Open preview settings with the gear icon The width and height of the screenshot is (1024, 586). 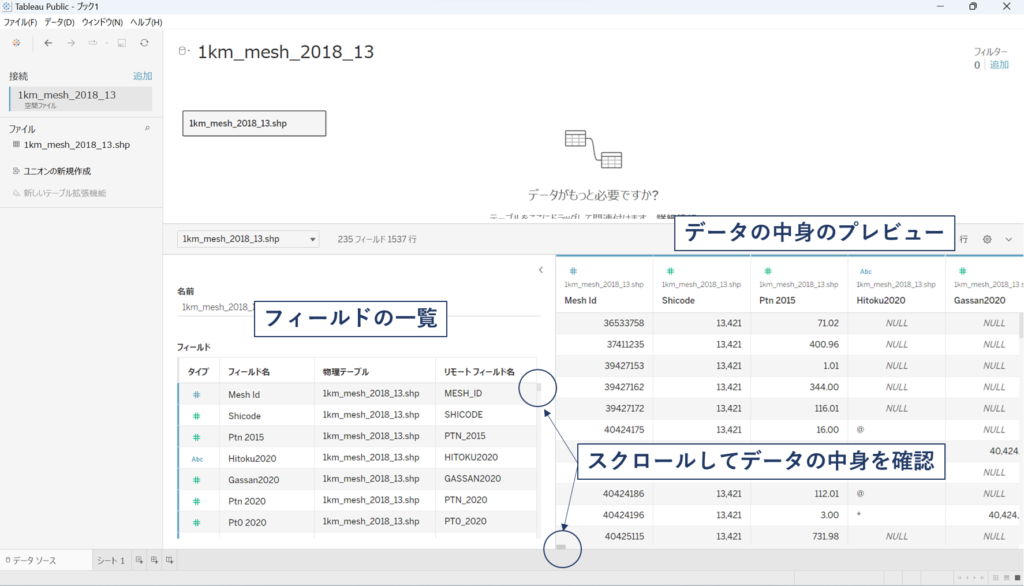[987, 239]
